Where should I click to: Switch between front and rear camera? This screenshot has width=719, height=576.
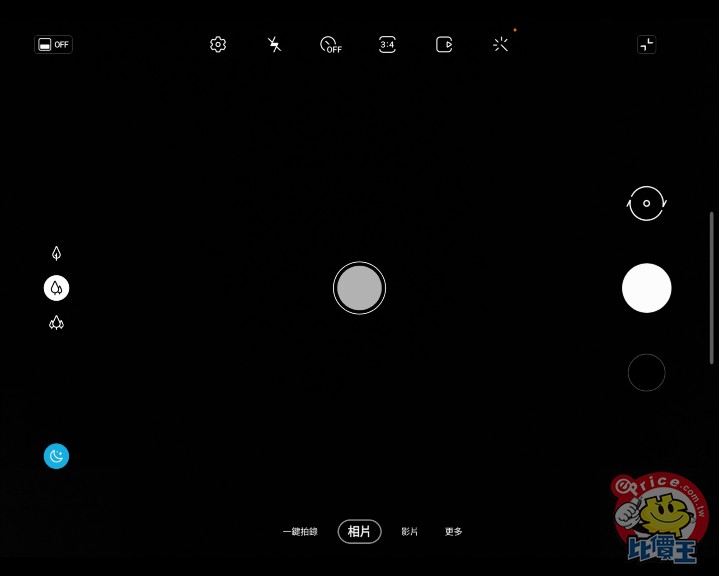coord(647,203)
